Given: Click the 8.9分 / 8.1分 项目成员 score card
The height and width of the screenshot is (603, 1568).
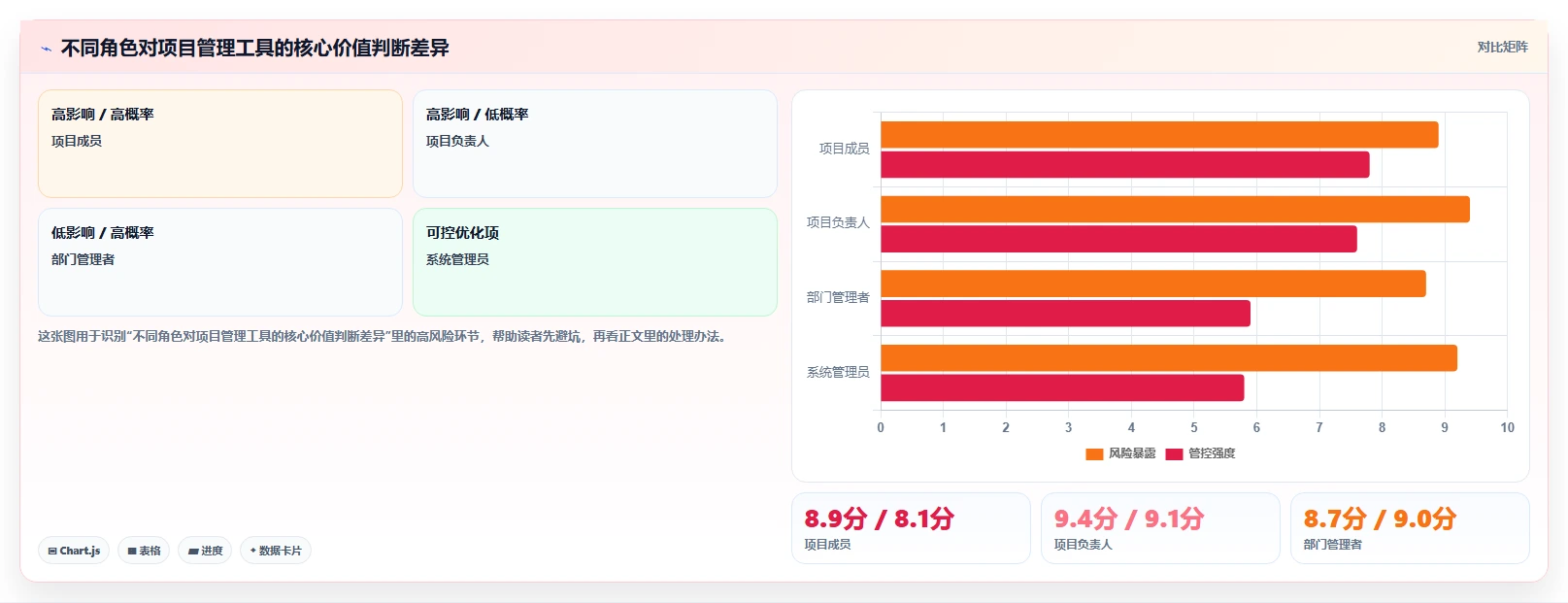Looking at the screenshot, I should point(911,528).
